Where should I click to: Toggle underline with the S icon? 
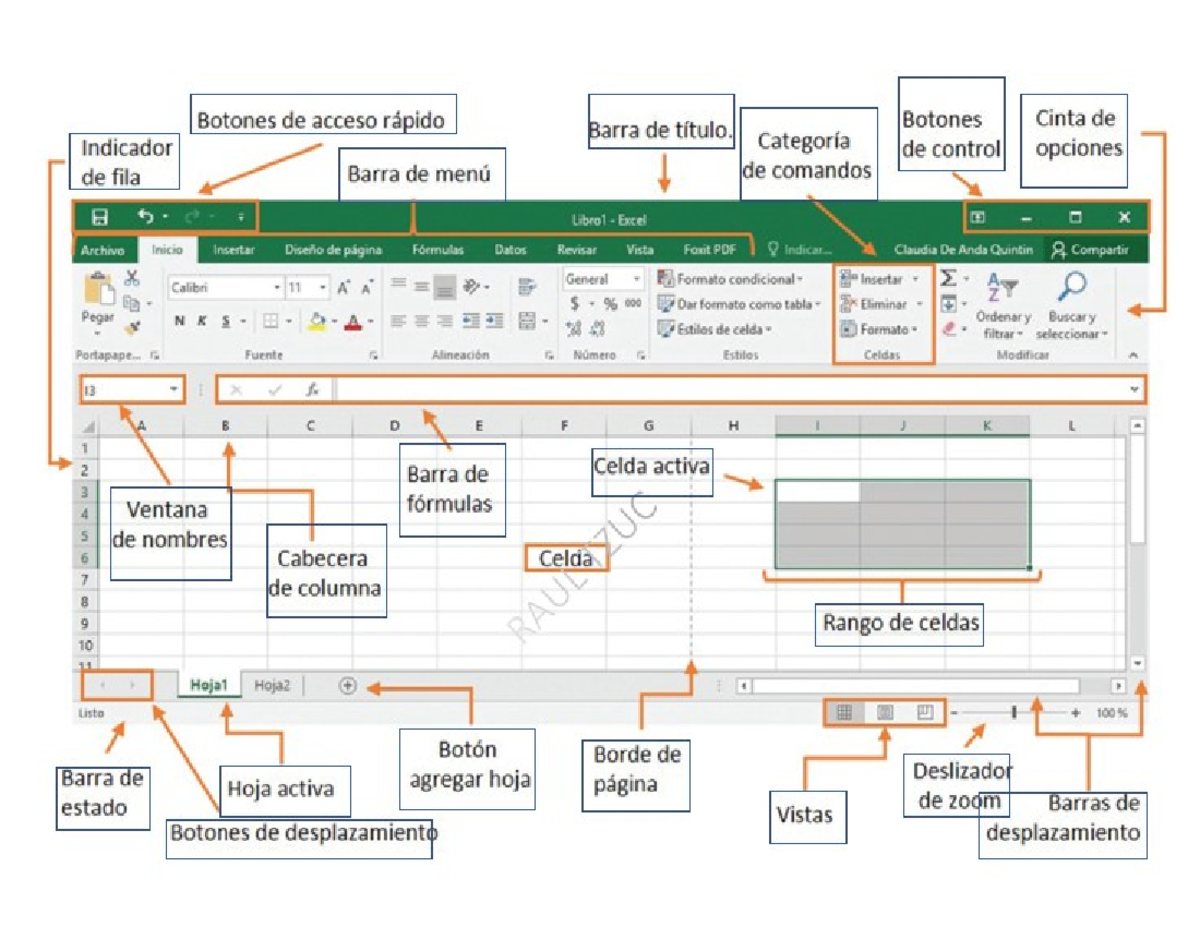225,321
